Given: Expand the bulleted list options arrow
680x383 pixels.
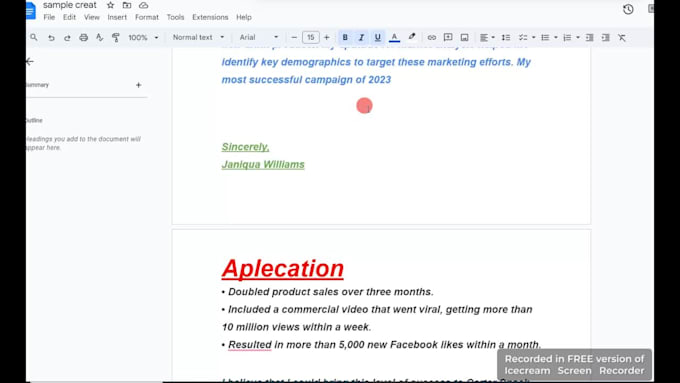Looking at the screenshot, I should click(556, 38).
